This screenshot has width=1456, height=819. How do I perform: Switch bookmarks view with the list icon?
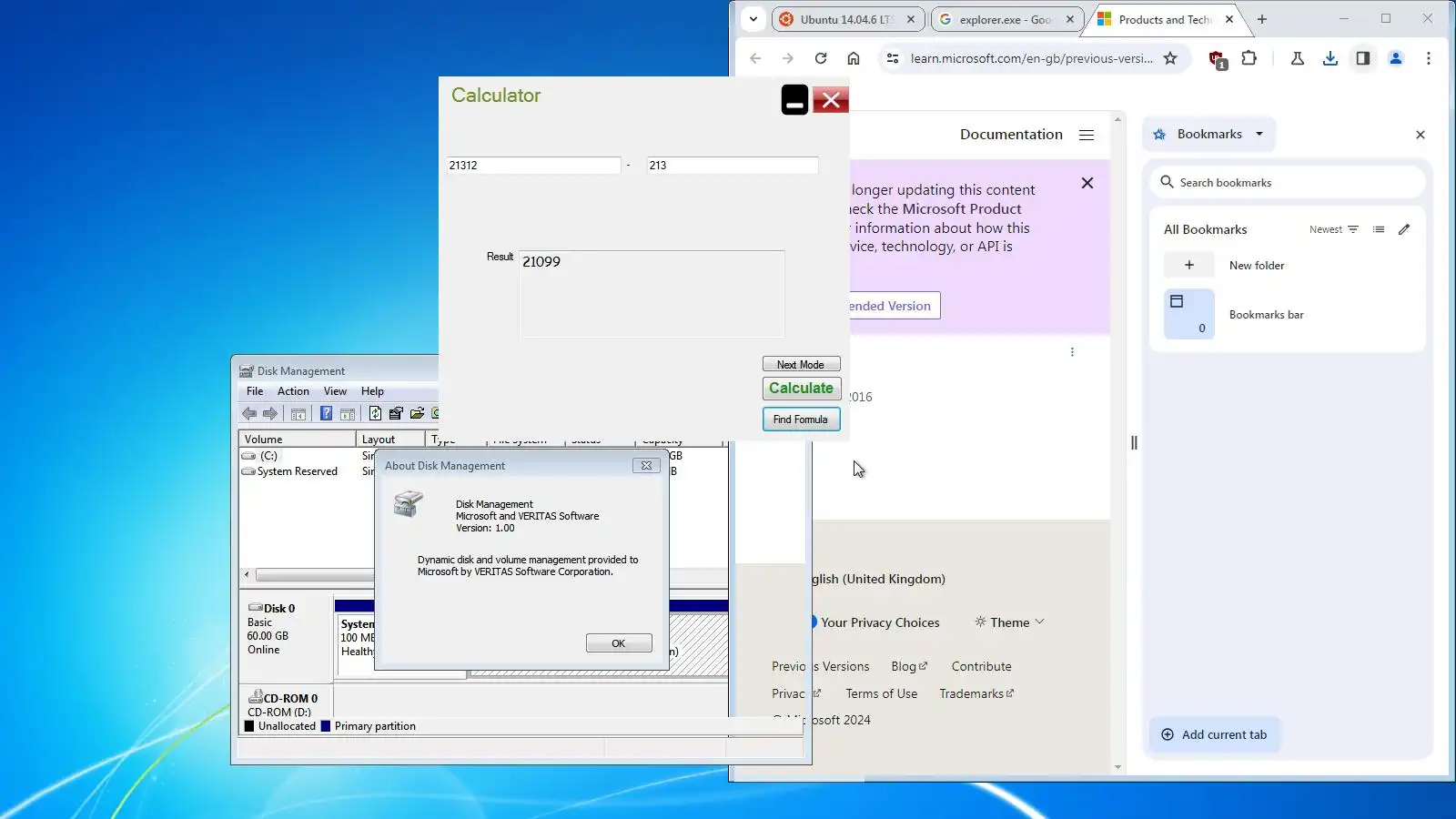coord(1379,229)
